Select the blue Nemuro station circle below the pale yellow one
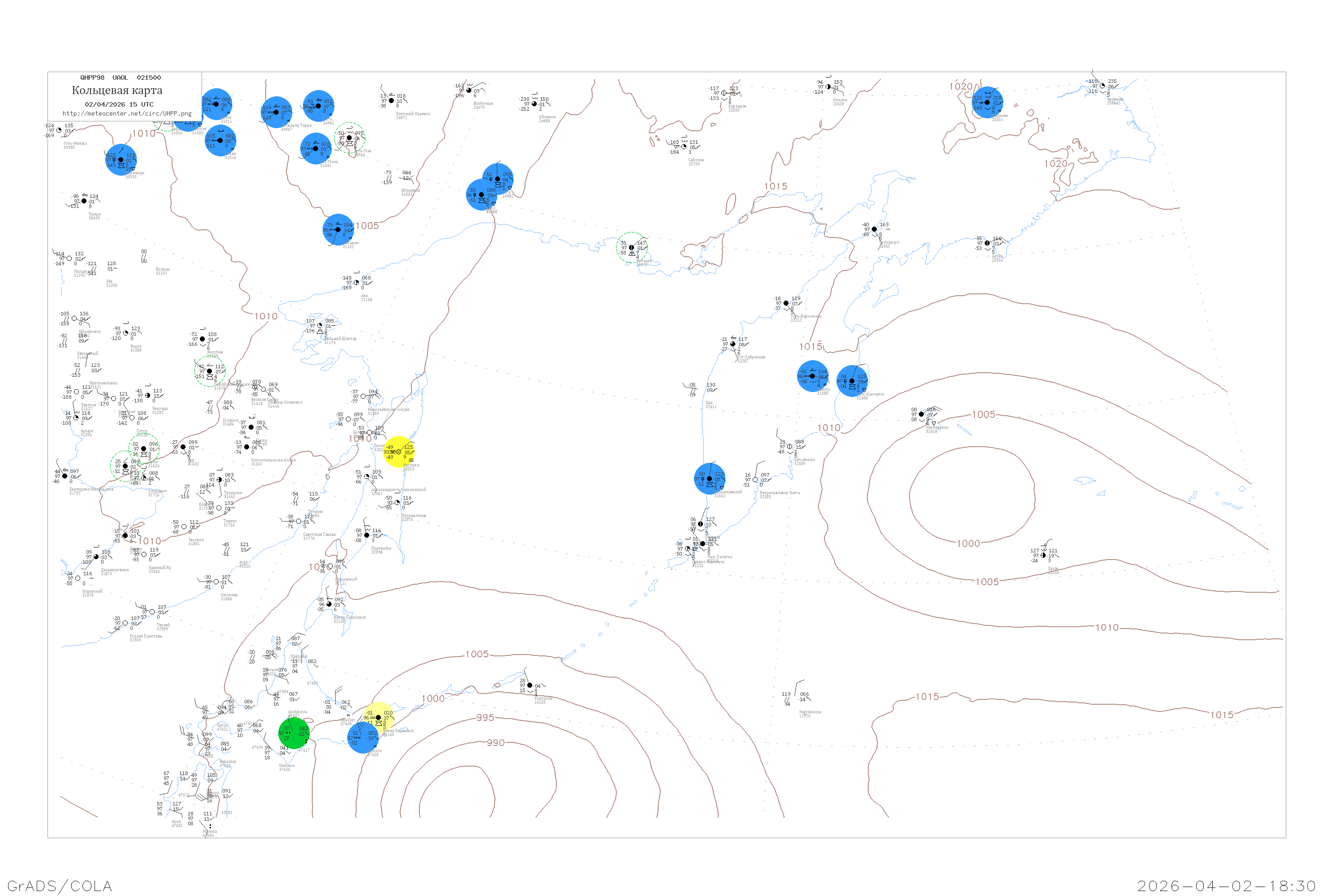The image size is (1344, 896). point(363,738)
